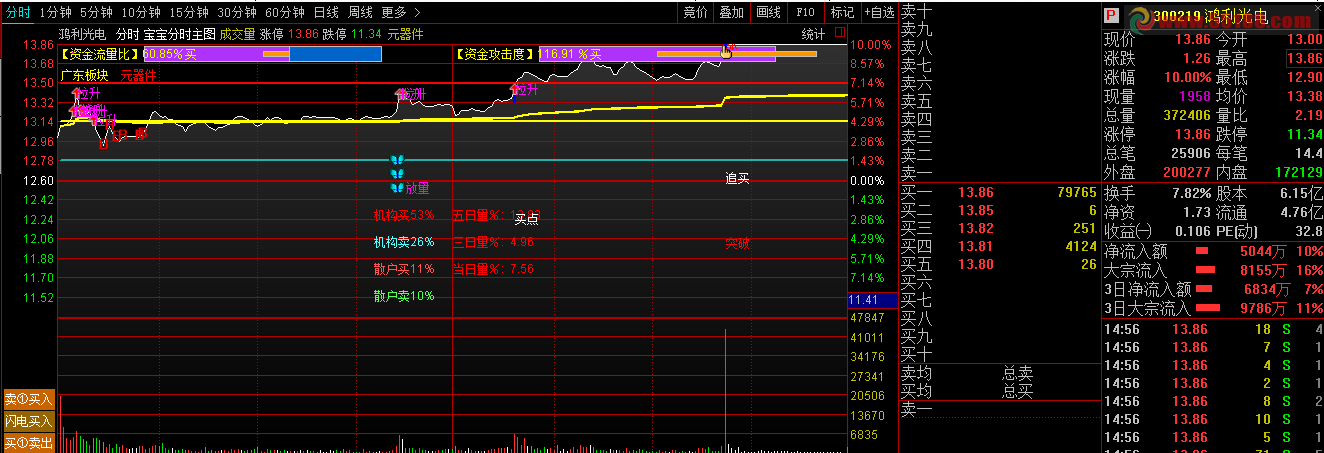Click the yellow 成交量 indicator label
The image size is (1324, 453).
(237, 33)
